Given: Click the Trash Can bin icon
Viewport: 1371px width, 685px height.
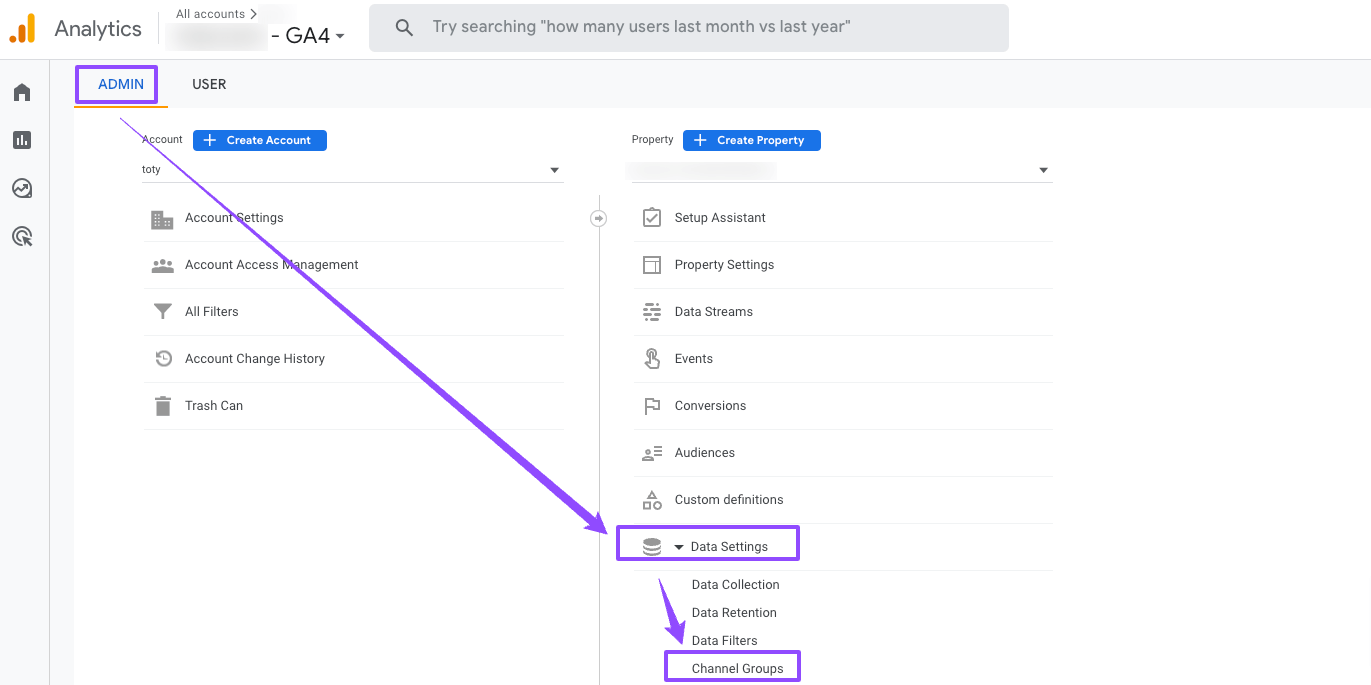Looking at the screenshot, I should (x=162, y=406).
